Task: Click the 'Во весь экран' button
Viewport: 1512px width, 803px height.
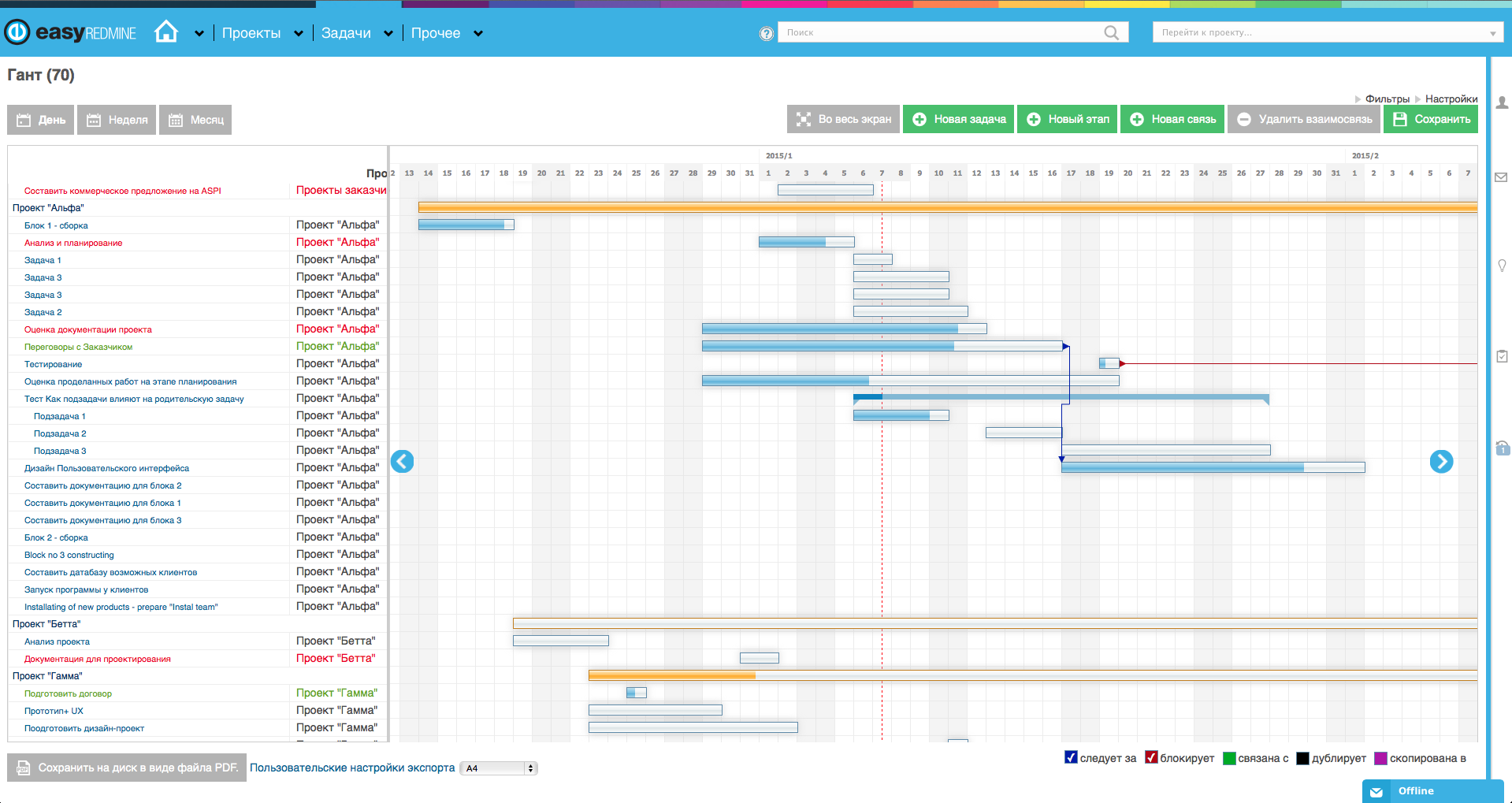Action: pos(843,119)
